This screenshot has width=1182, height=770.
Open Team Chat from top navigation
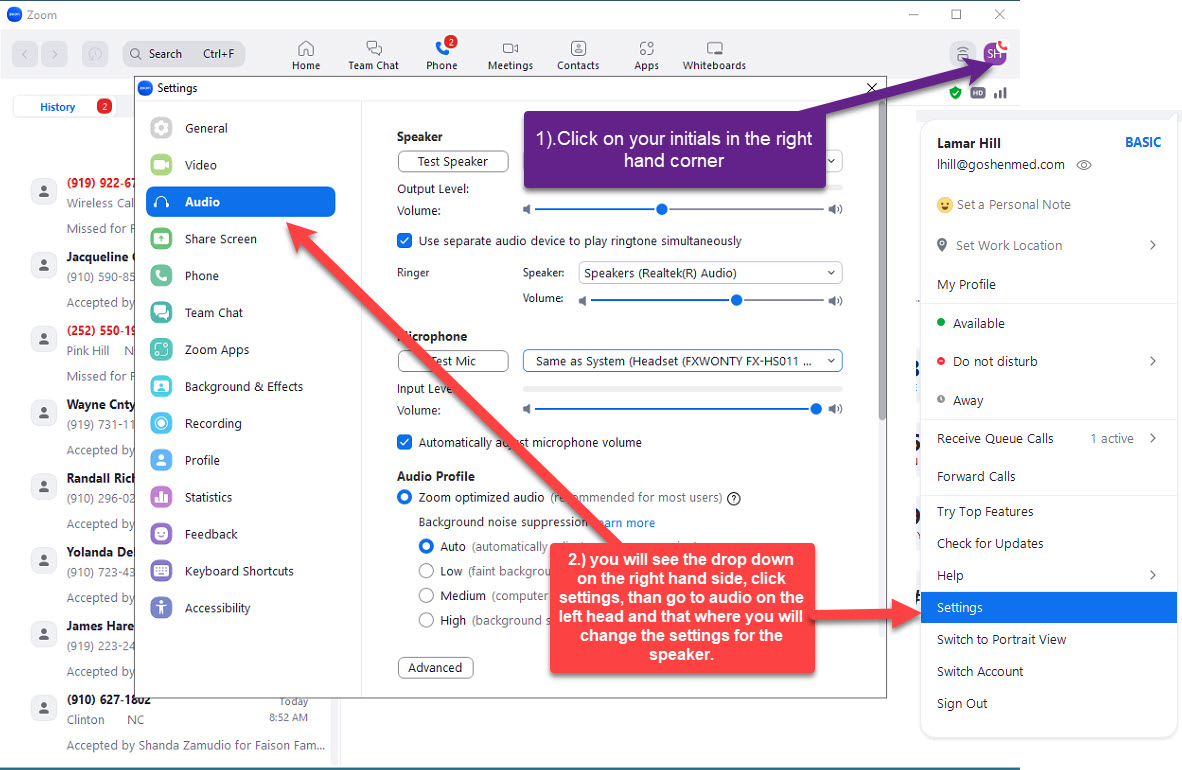(x=373, y=55)
